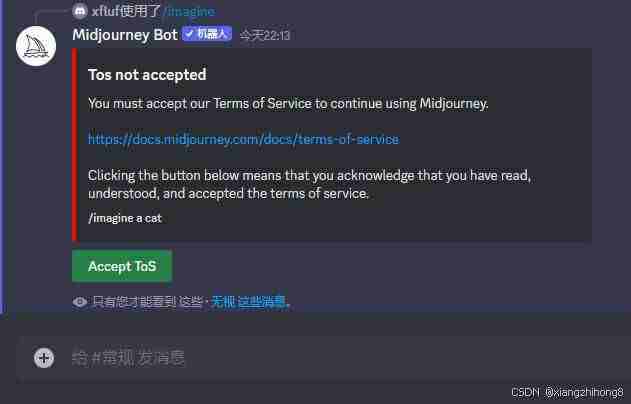
Task: Click the 机器人 bot tag label
Action: pyautogui.click(x=212, y=34)
